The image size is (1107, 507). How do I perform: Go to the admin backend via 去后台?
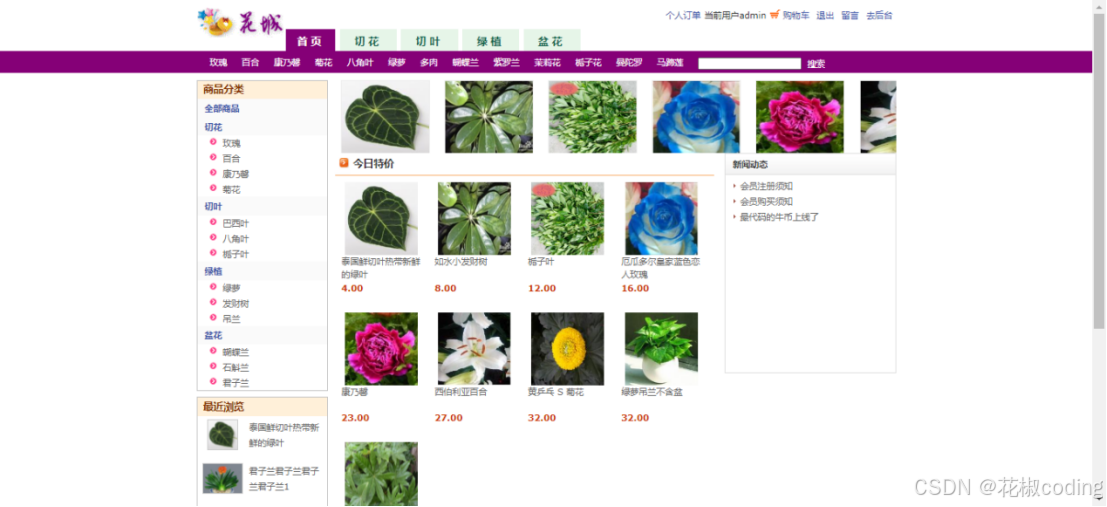[x=880, y=15]
